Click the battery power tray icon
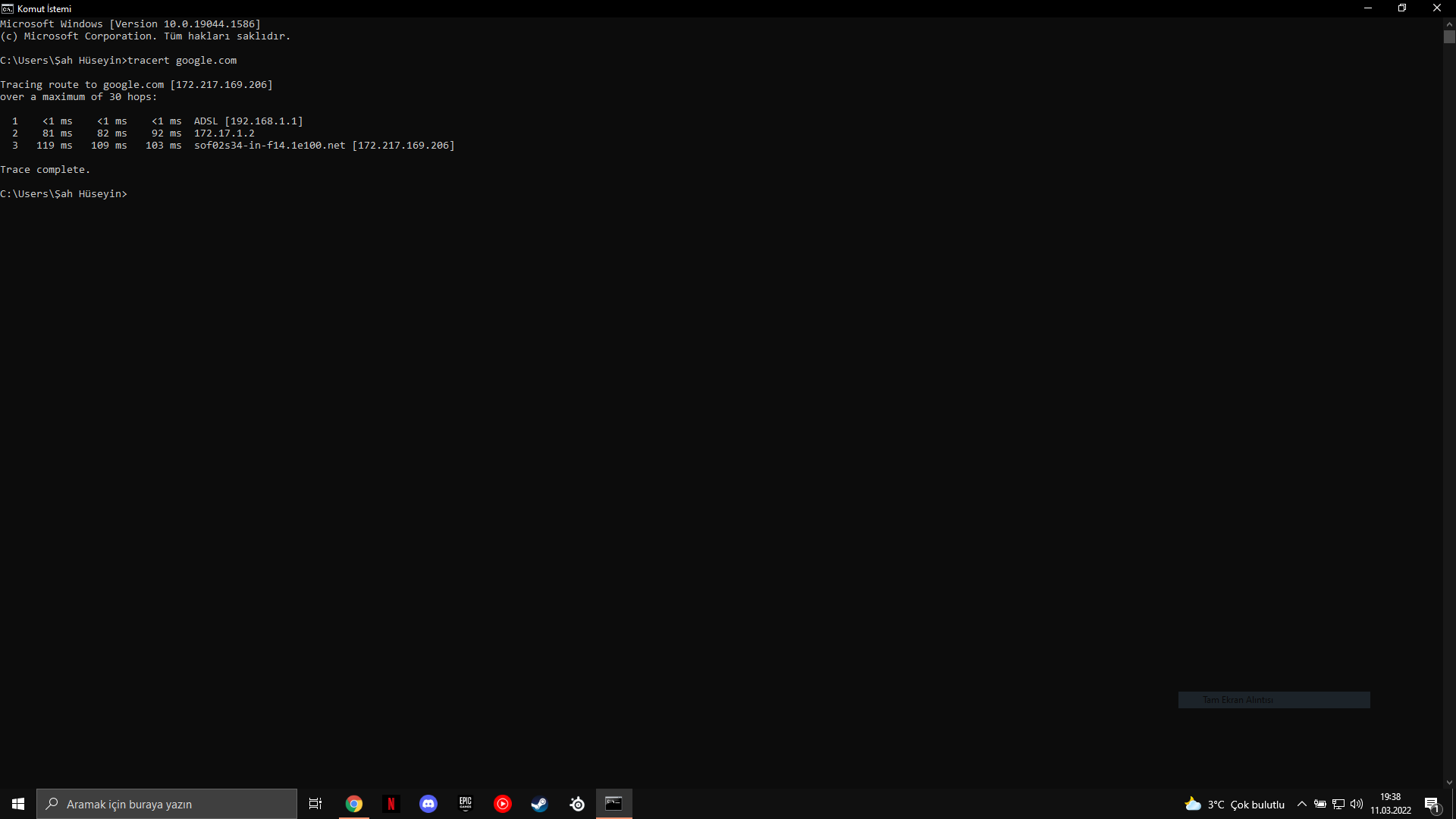This screenshot has width=1456, height=819. pos(1320,804)
